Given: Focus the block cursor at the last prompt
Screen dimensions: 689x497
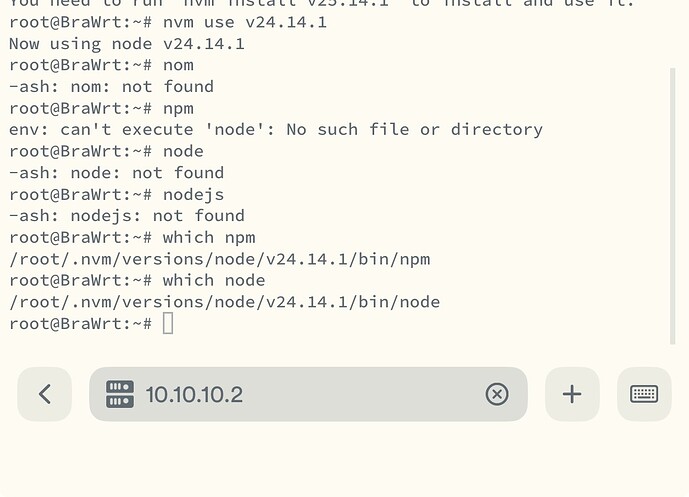Looking at the screenshot, I should (x=168, y=323).
